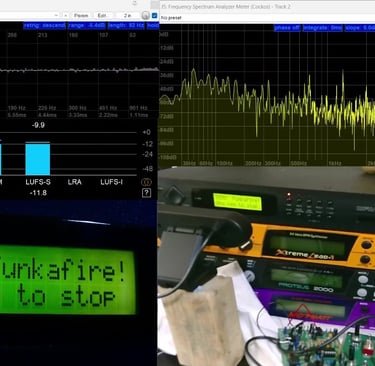
Task: Toggle the 'hold' option
Action: [x=153, y=25]
